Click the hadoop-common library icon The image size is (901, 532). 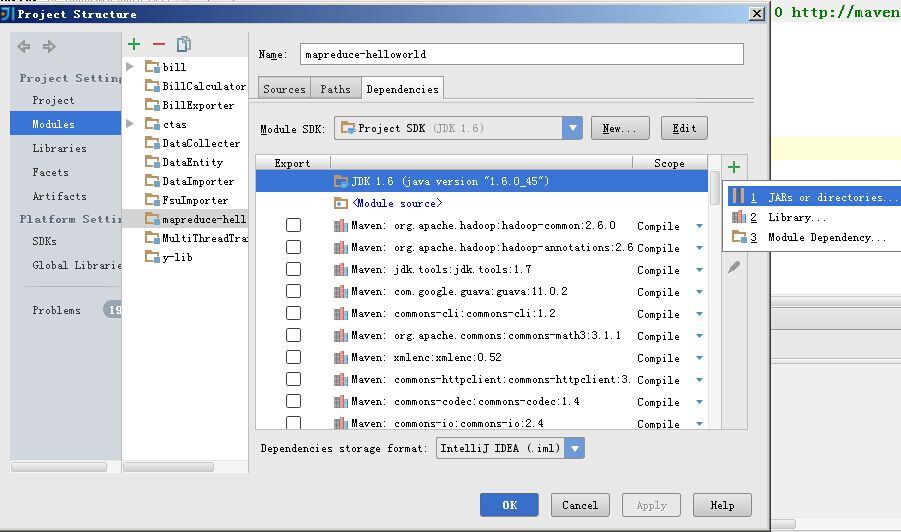pos(340,226)
